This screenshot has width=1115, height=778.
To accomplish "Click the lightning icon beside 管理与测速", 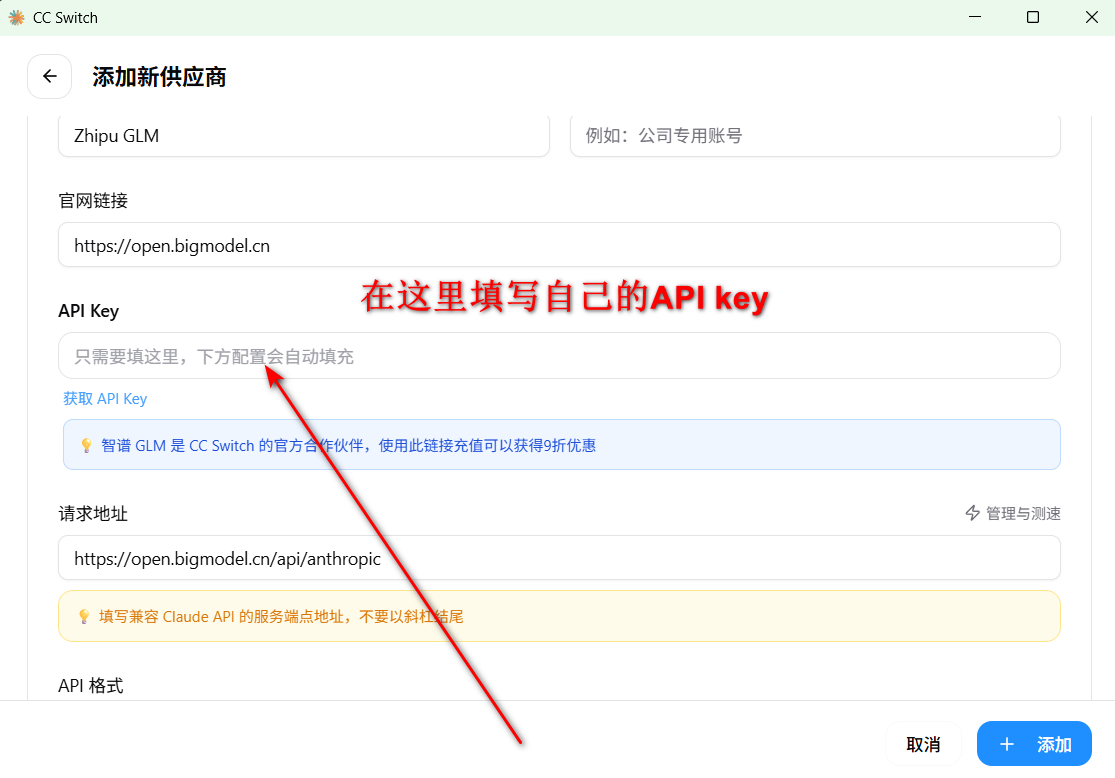I will click(972, 513).
